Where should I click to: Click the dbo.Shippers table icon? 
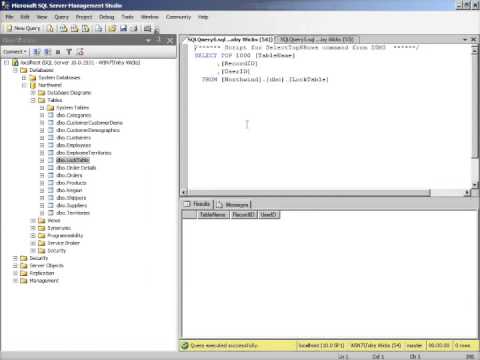51,198
